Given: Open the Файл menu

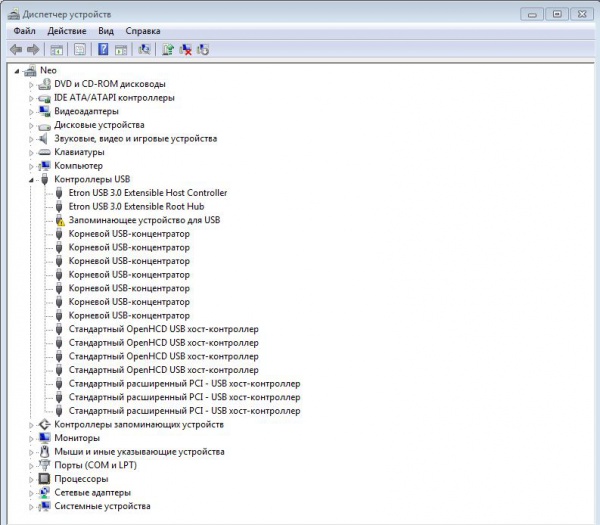Looking at the screenshot, I should point(24,31).
